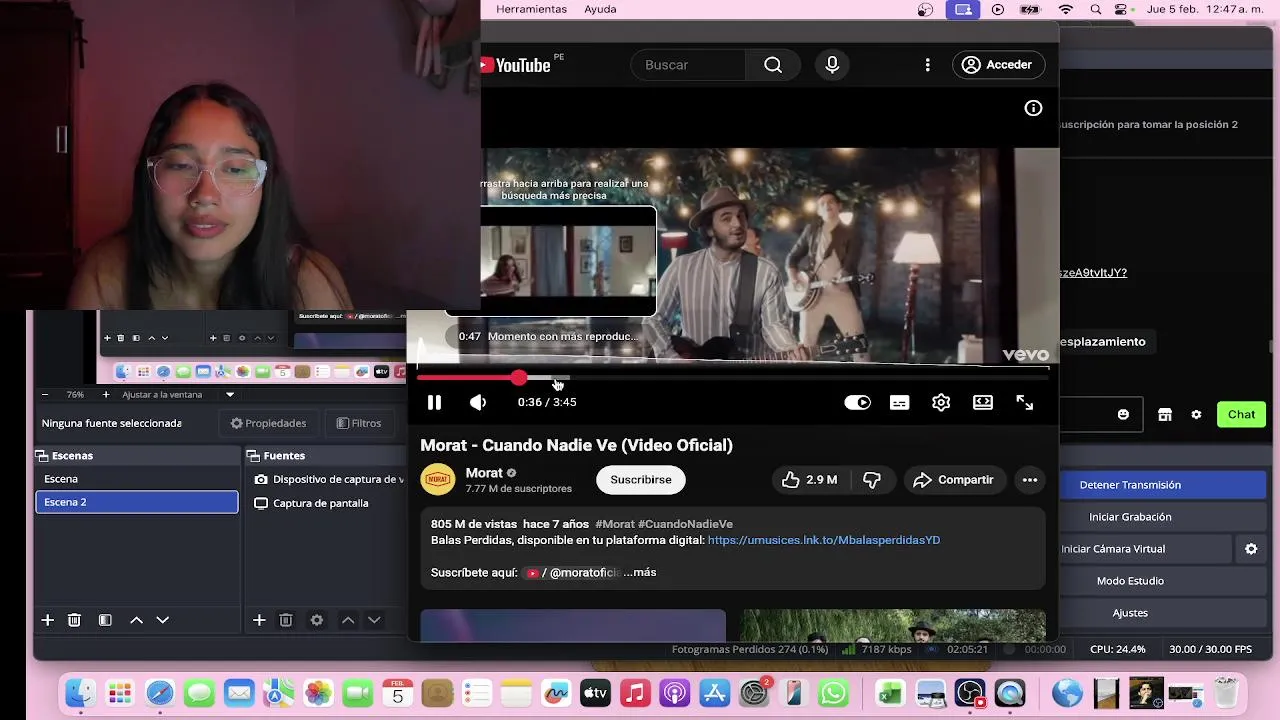
Task: Select Dispositivo de captura de video source
Action: (x=329, y=479)
